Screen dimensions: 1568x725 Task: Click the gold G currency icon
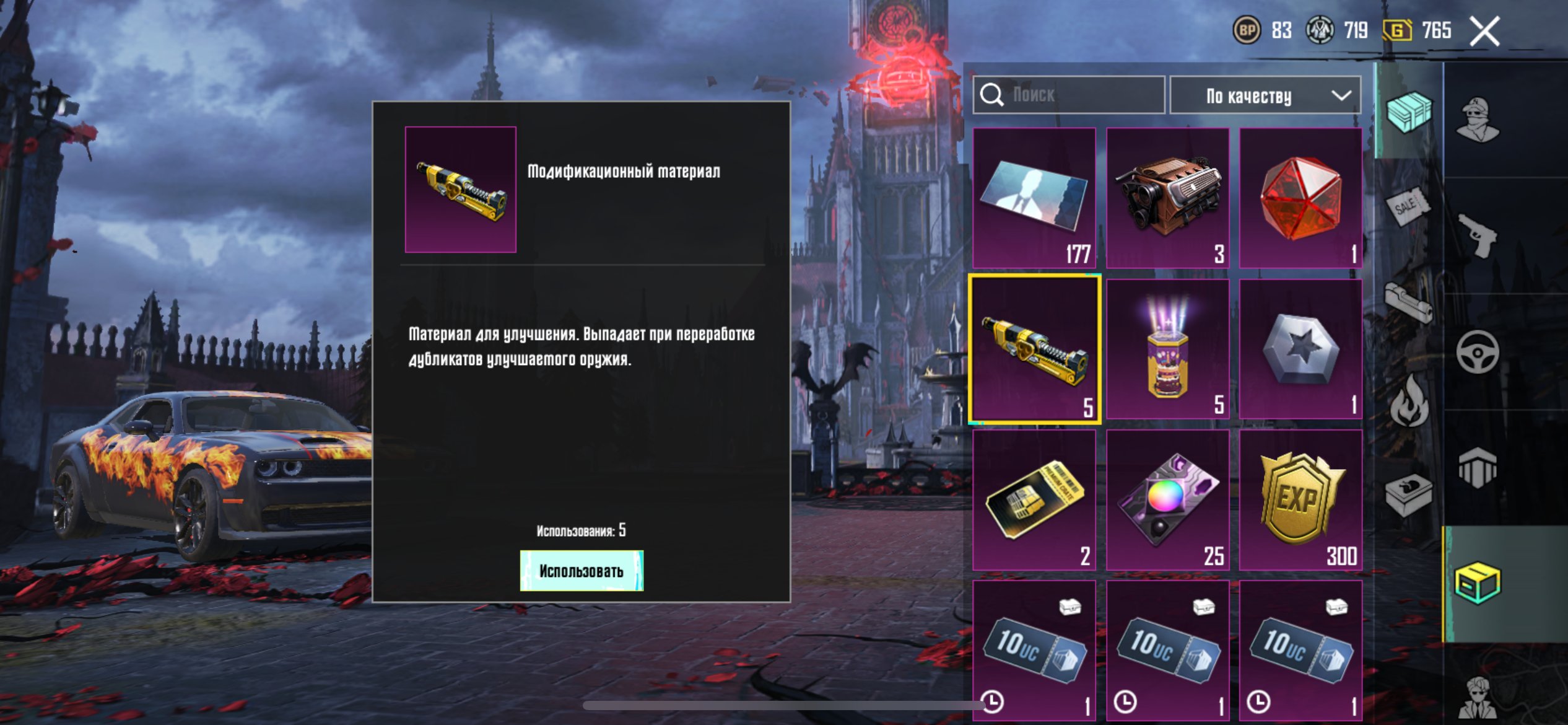pos(1398,30)
